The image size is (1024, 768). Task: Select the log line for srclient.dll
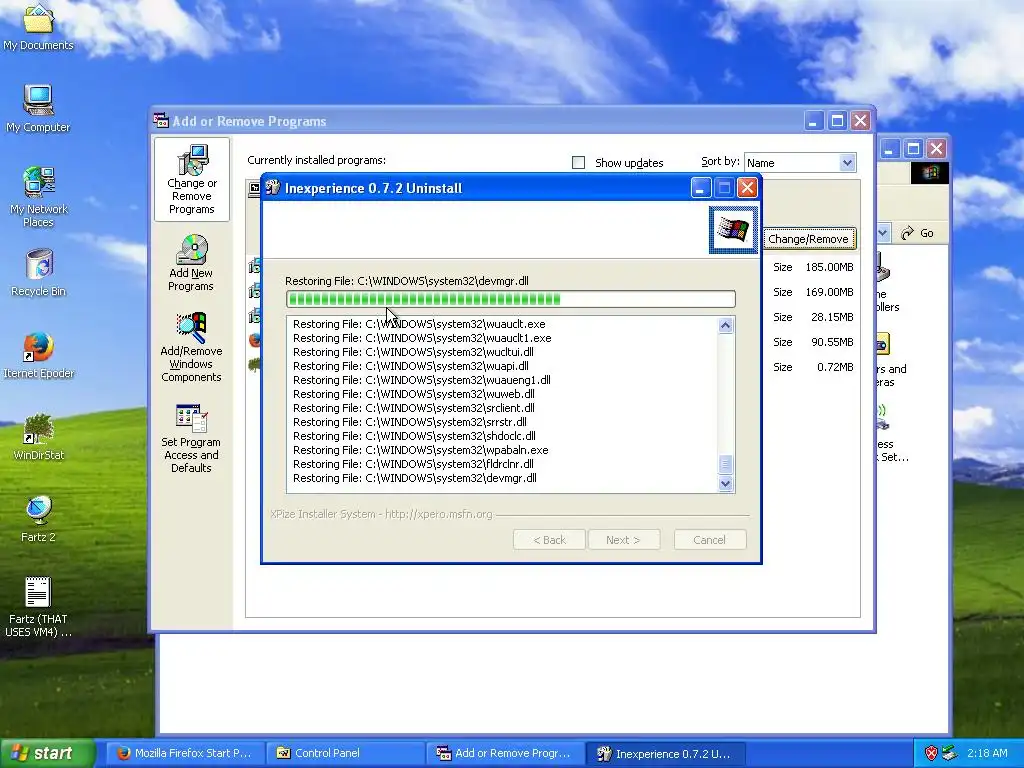[413, 408]
